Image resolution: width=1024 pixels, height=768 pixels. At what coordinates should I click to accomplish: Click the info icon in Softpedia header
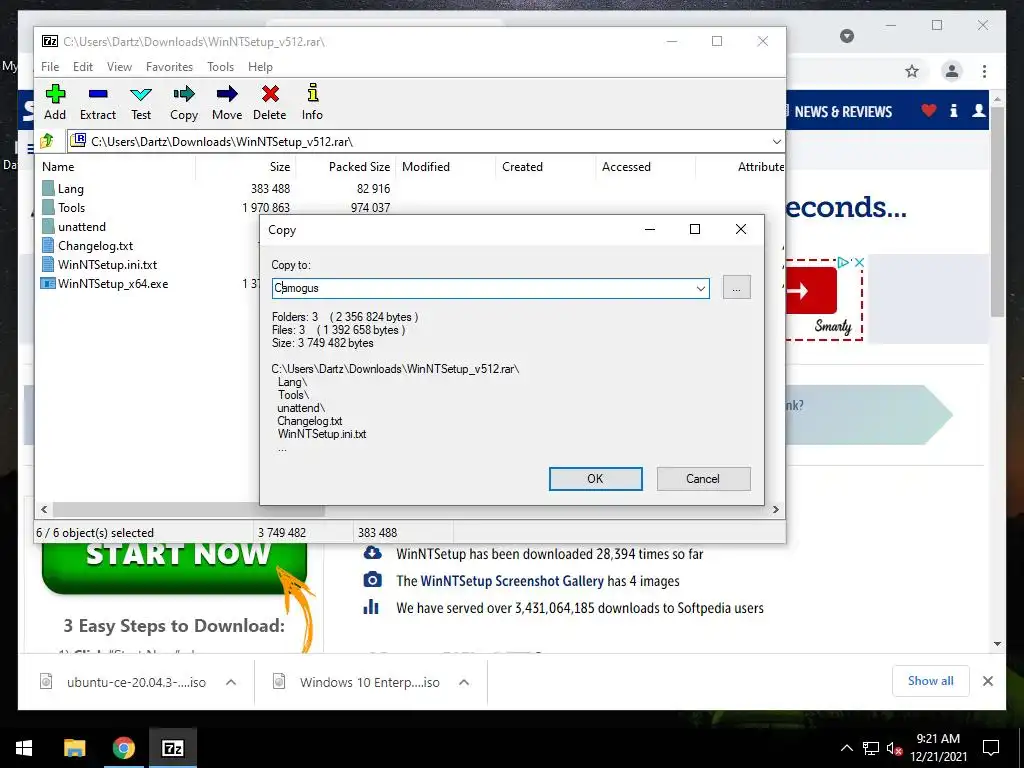[953, 111]
